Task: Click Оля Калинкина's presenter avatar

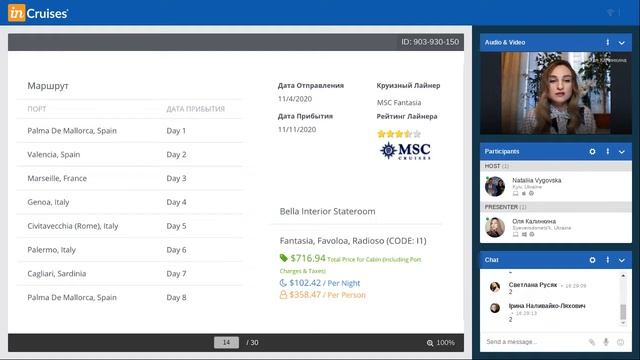Action: click(x=495, y=227)
